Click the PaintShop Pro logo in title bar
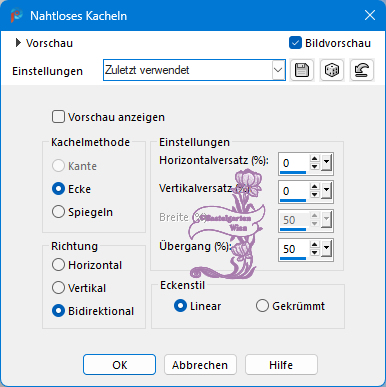 pyautogui.click(x=16, y=16)
